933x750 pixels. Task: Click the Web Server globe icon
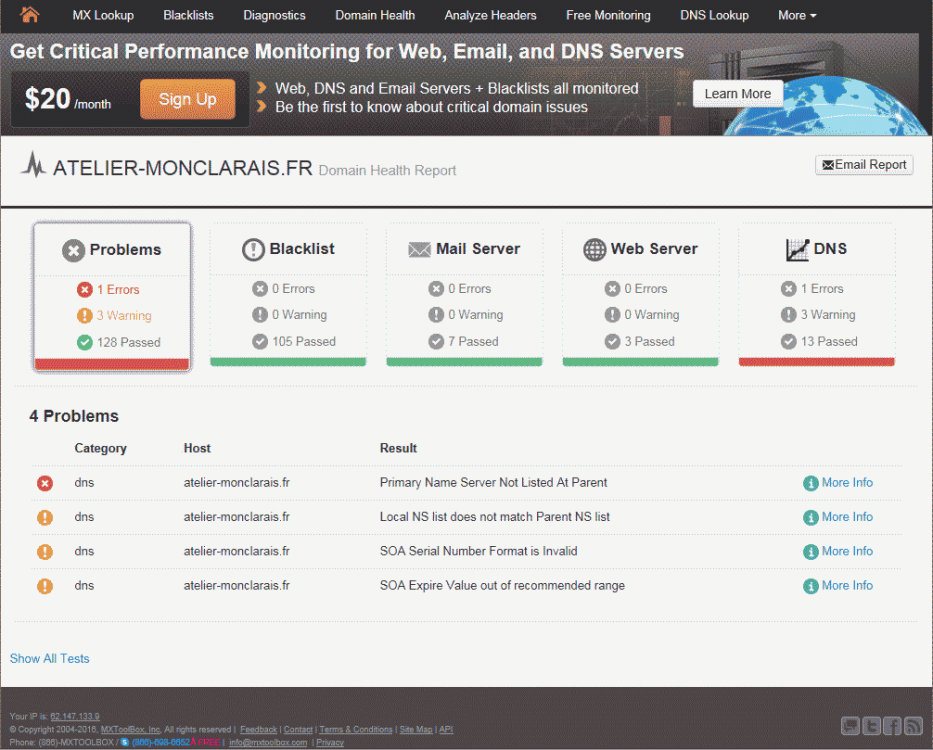coord(595,250)
